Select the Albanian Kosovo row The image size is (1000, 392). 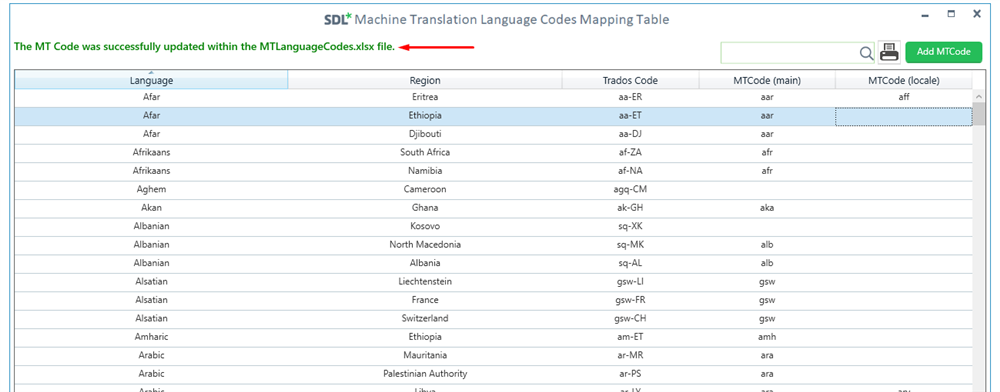[x=494, y=226]
